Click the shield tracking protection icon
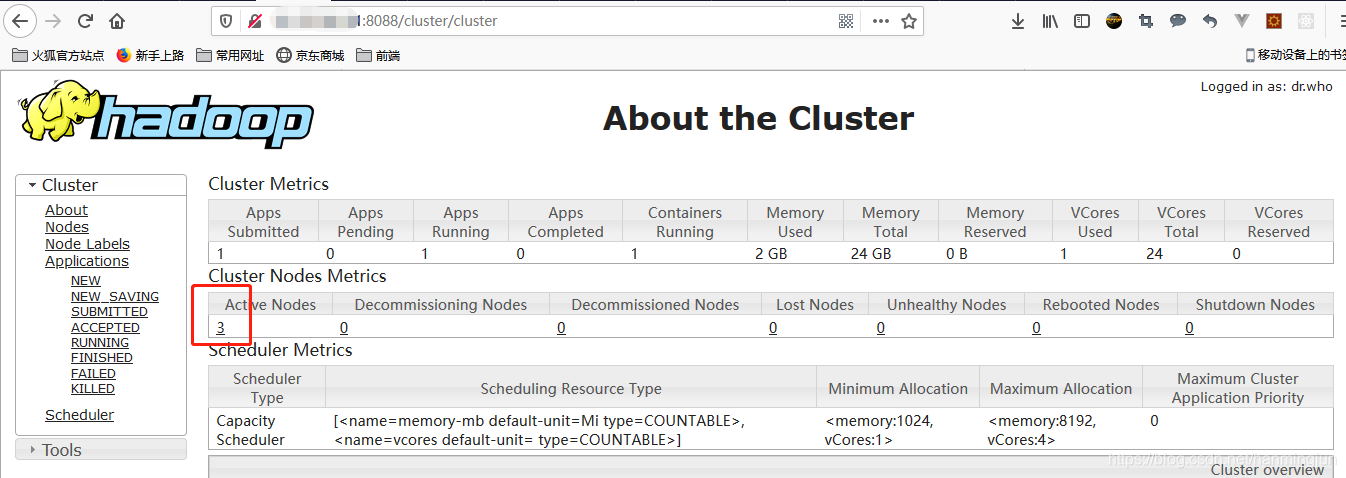Viewport: 1346px width, 478px height. pyautogui.click(x=226, y=21)
